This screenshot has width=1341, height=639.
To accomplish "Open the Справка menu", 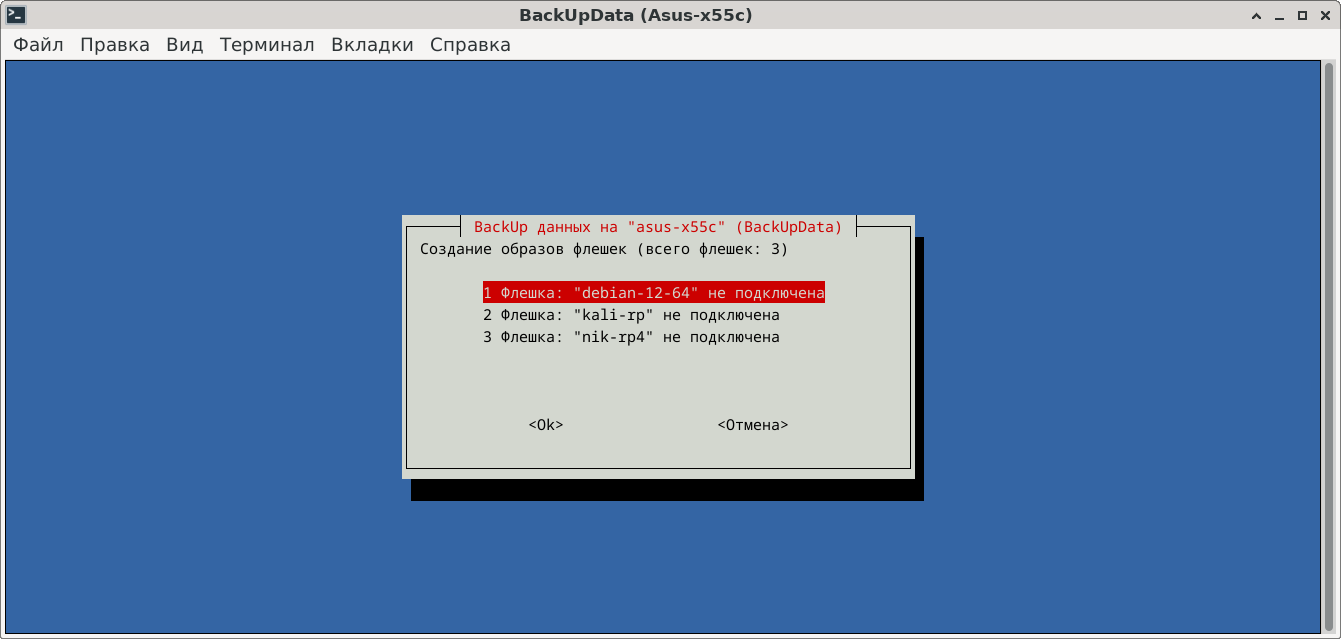I will (470, 45).
